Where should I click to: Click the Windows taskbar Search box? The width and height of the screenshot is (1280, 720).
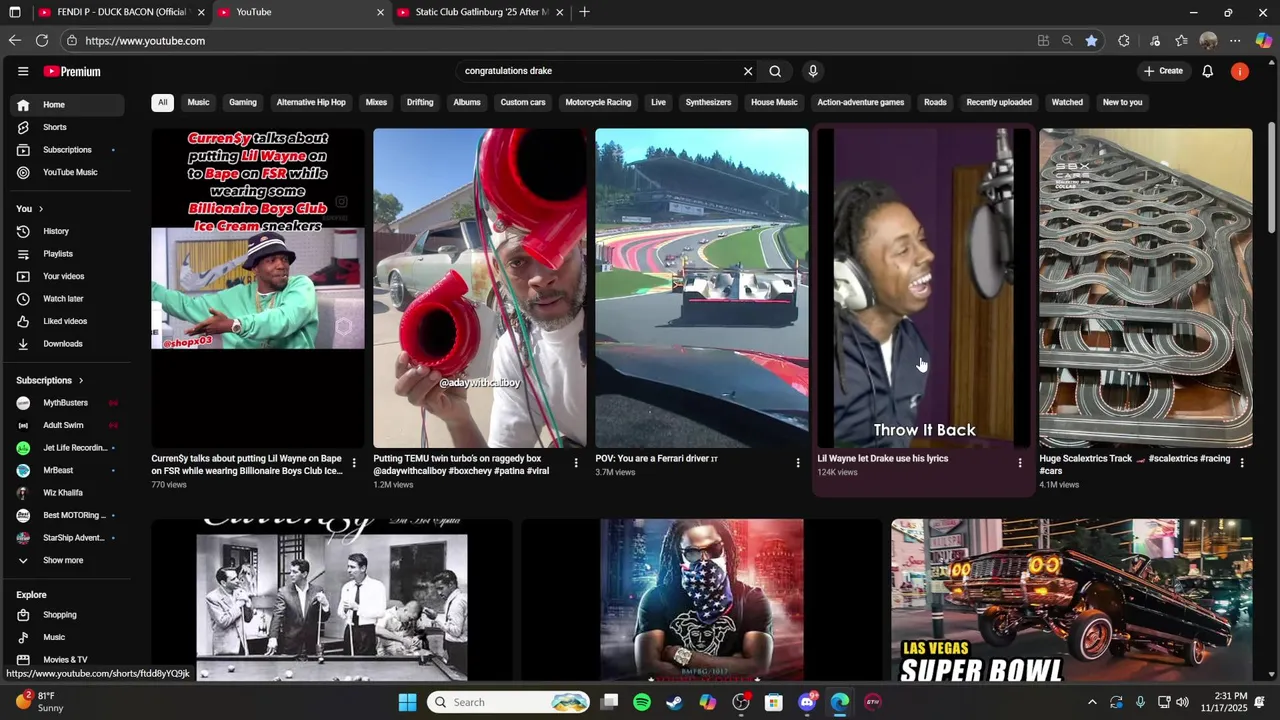[x=510, y=702]
